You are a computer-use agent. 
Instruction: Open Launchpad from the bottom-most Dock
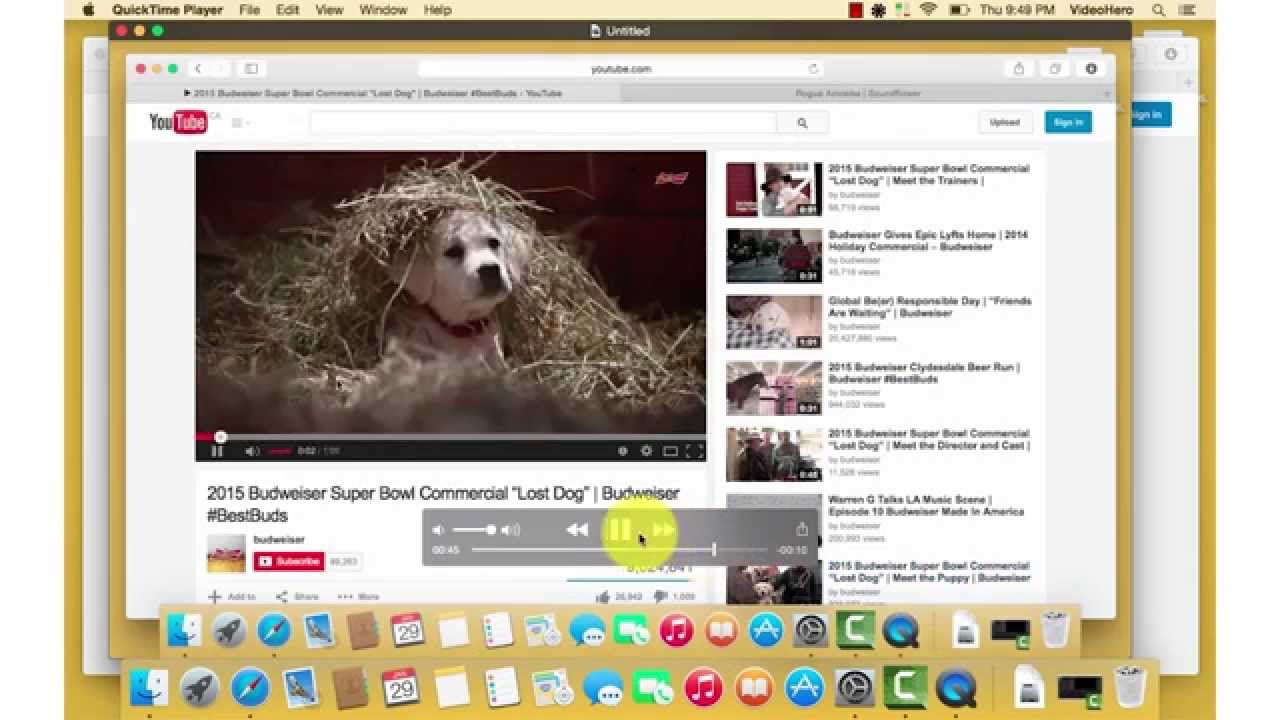pyautogui.click(x=200, y=688)
